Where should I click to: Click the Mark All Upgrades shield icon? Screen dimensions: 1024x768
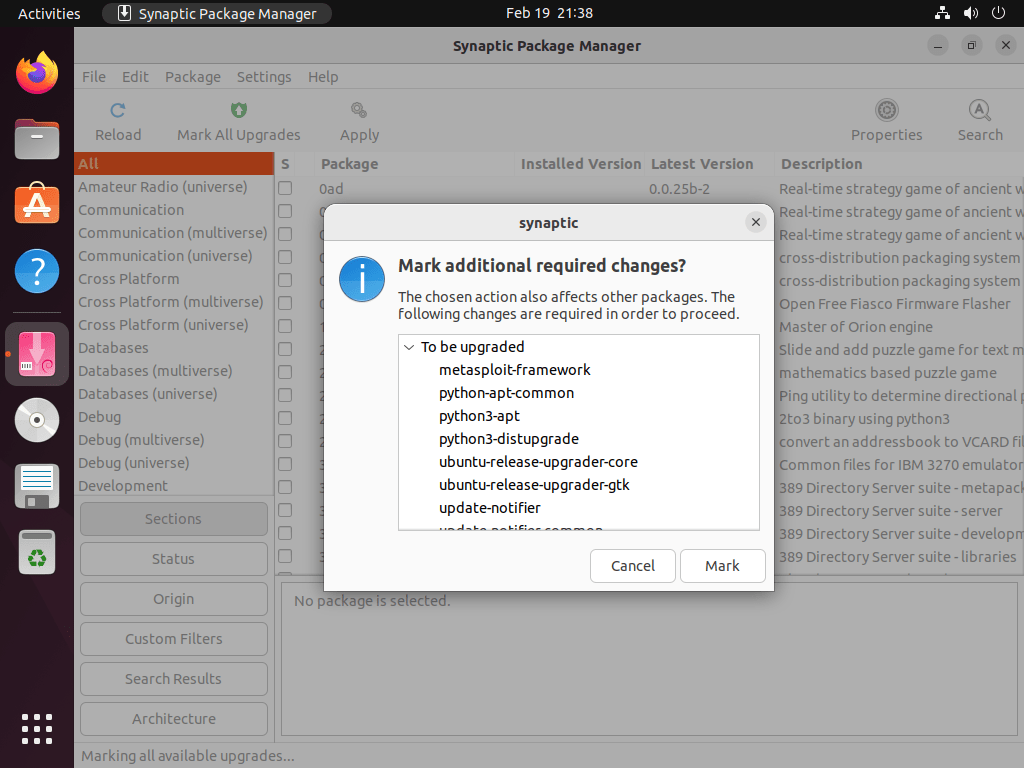pyautogui.click(x=238, y=110)
